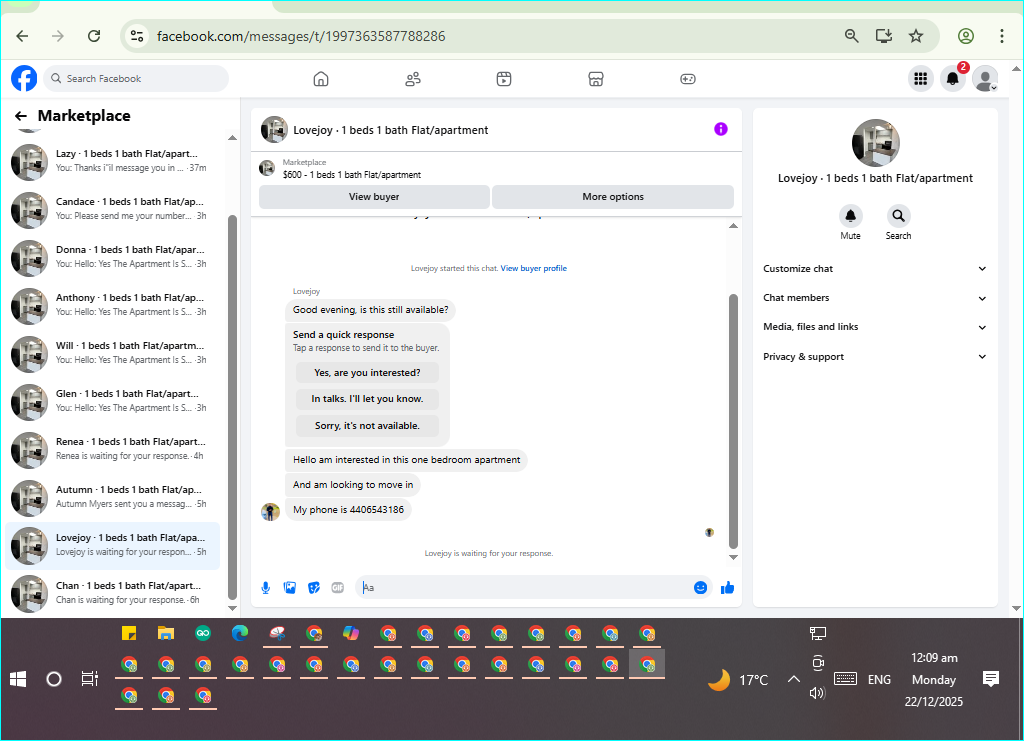Click message 'My phone is 4406543186'

tap(349, 510)
